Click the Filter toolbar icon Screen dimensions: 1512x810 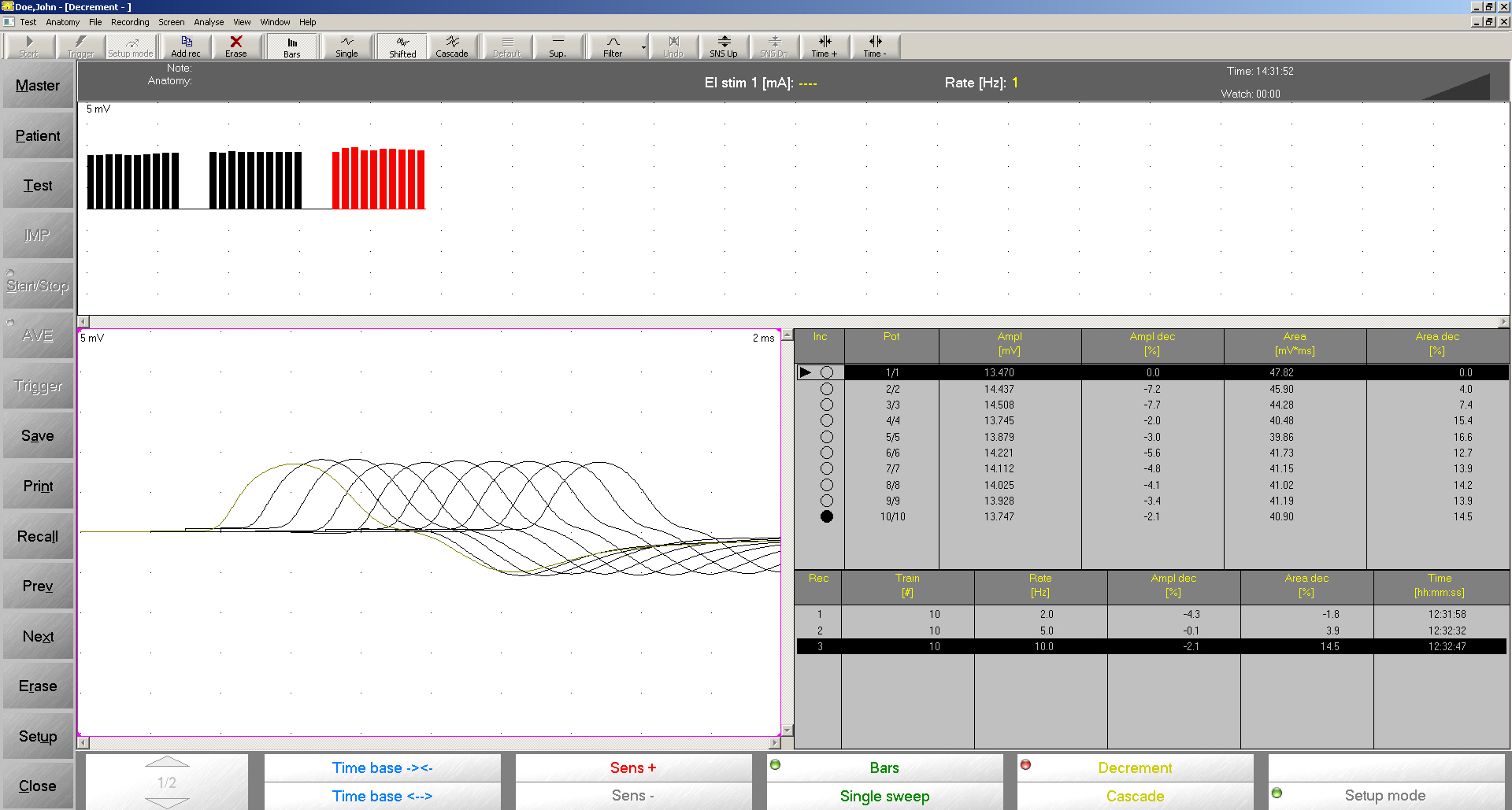[x=613, y=46]
